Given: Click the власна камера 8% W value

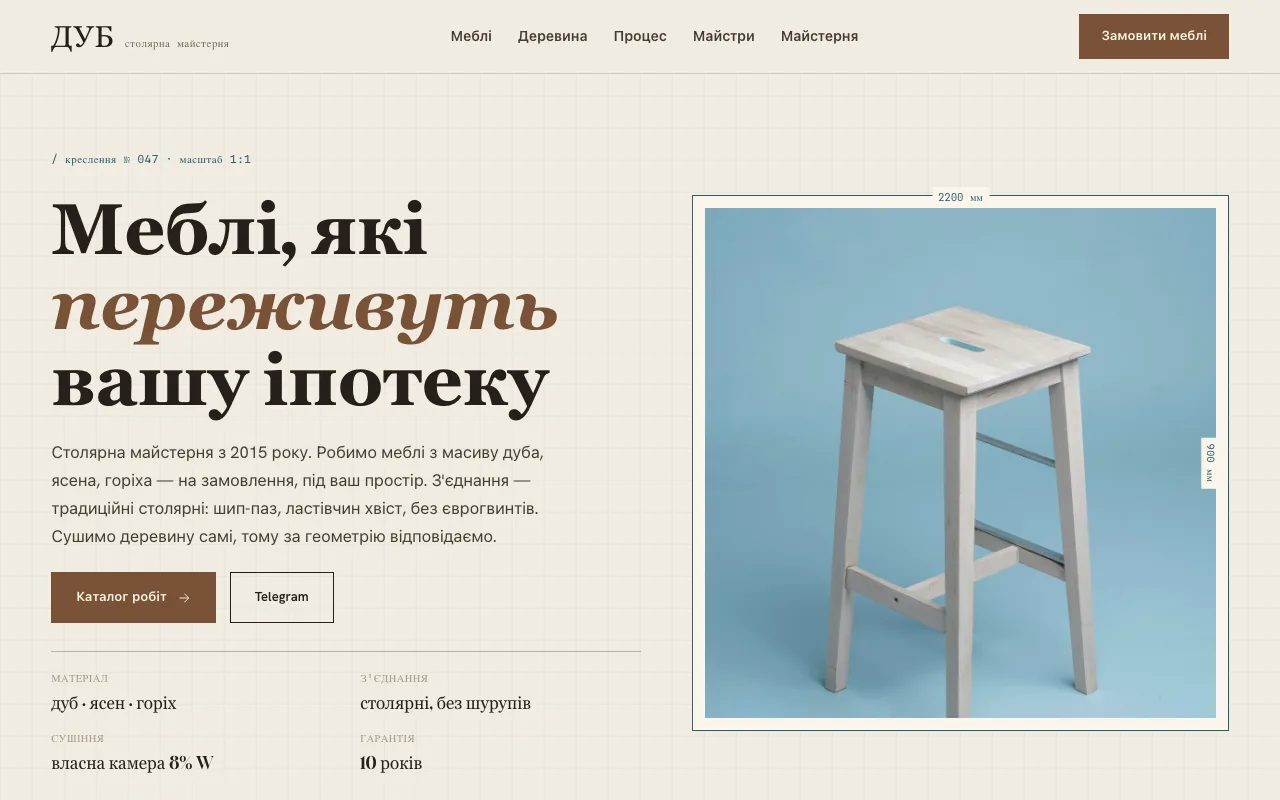Looking at the screenshot, I should 132,763.
